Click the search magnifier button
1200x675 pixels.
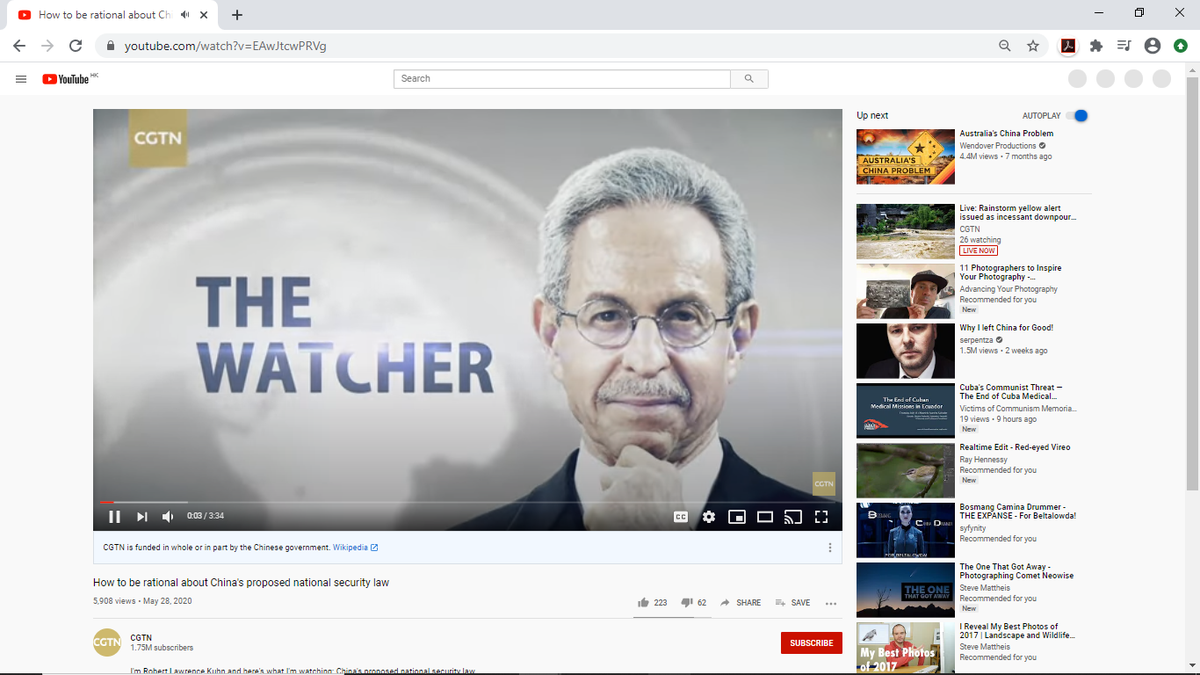pyautogui.click(x=749, y=79)
